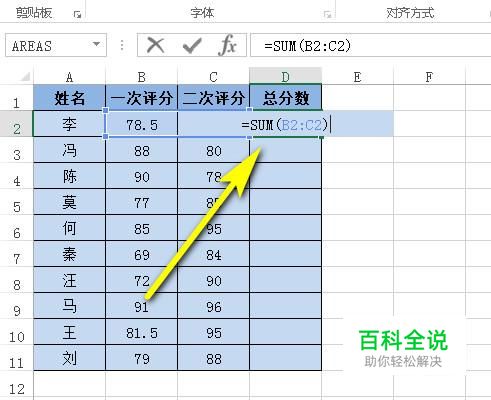
Task: Click the second score 84 in 秦's row
Action: [214, 254]
